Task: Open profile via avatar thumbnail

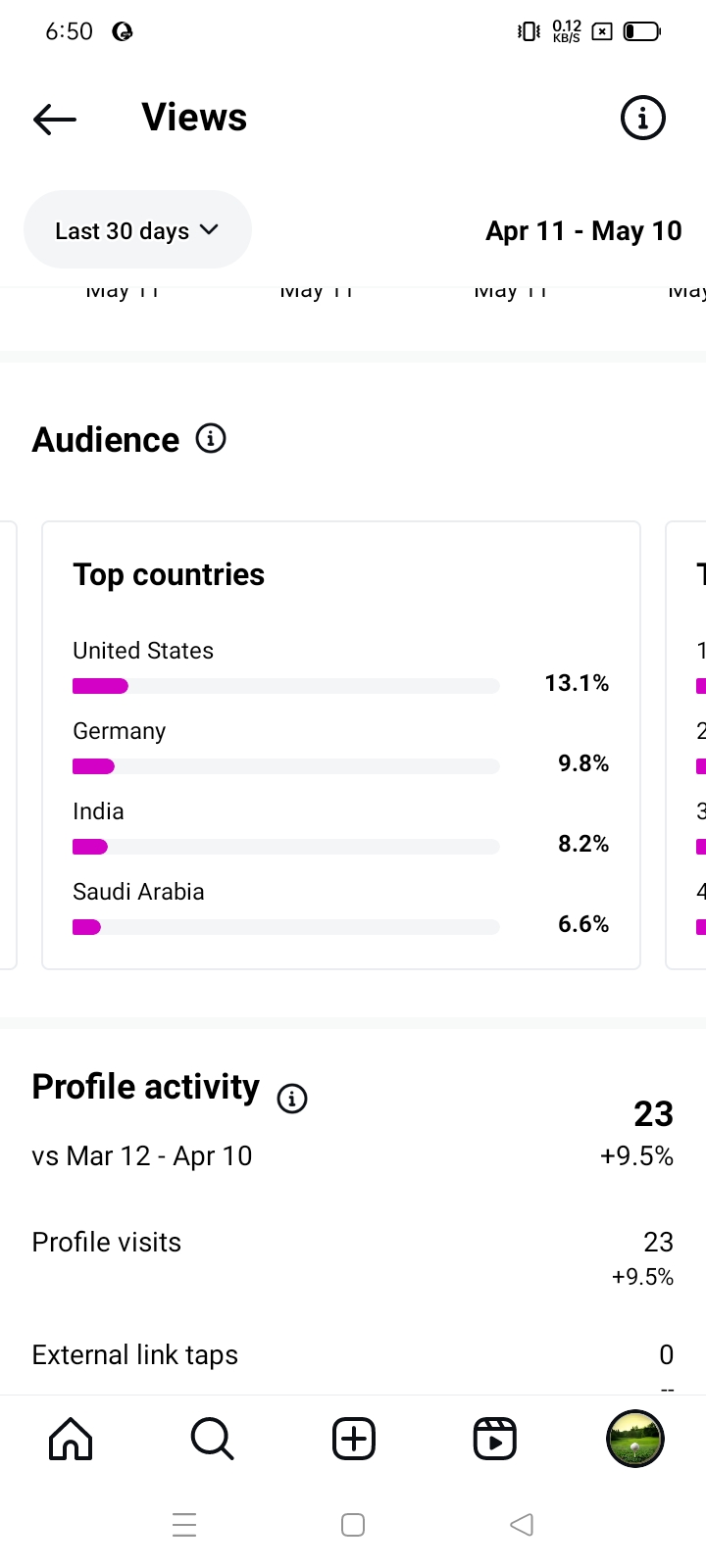Action: pyautogui.click(x=635, y=1439)
